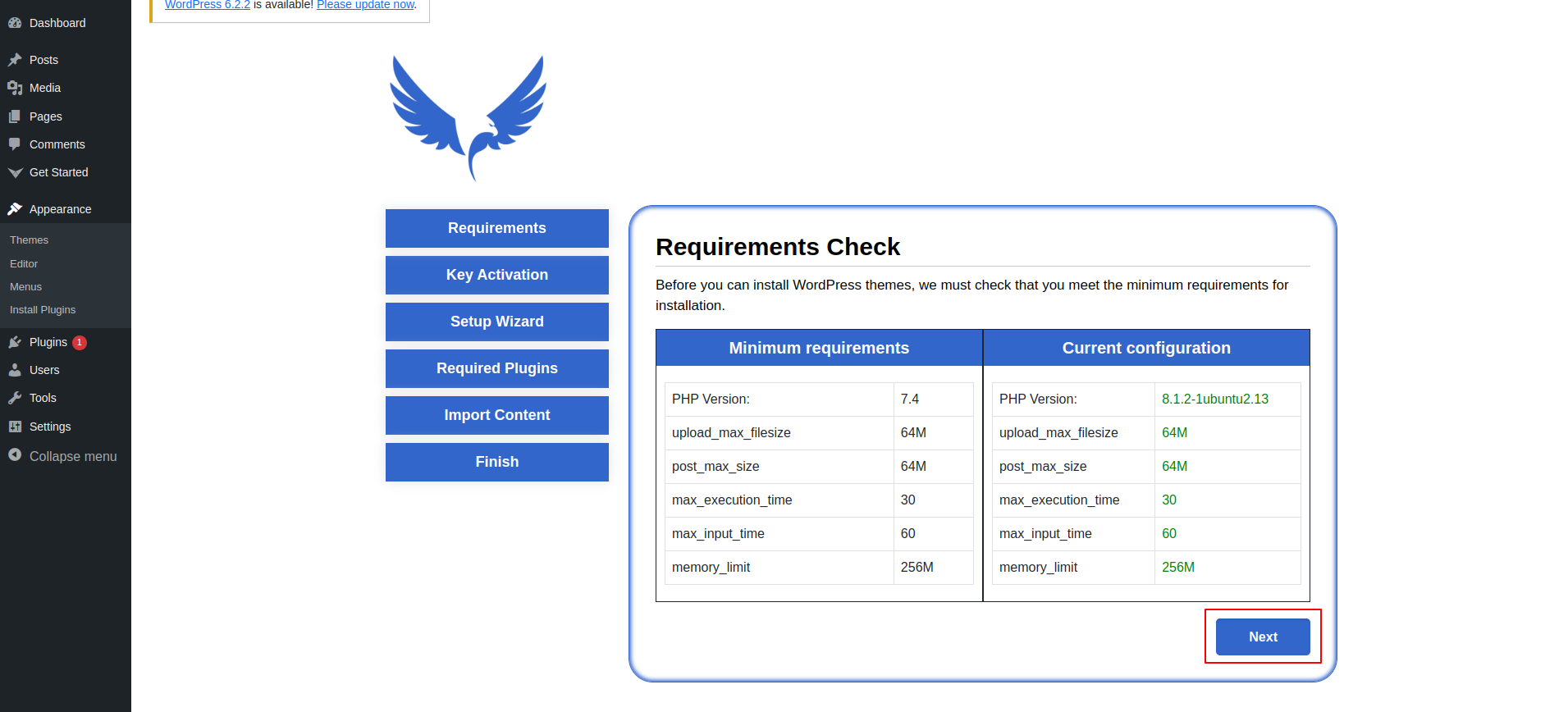Open the Get Started menu item
Viewport: 1568px width, 712px height.
pyautogui.click(x=59, y=172)
